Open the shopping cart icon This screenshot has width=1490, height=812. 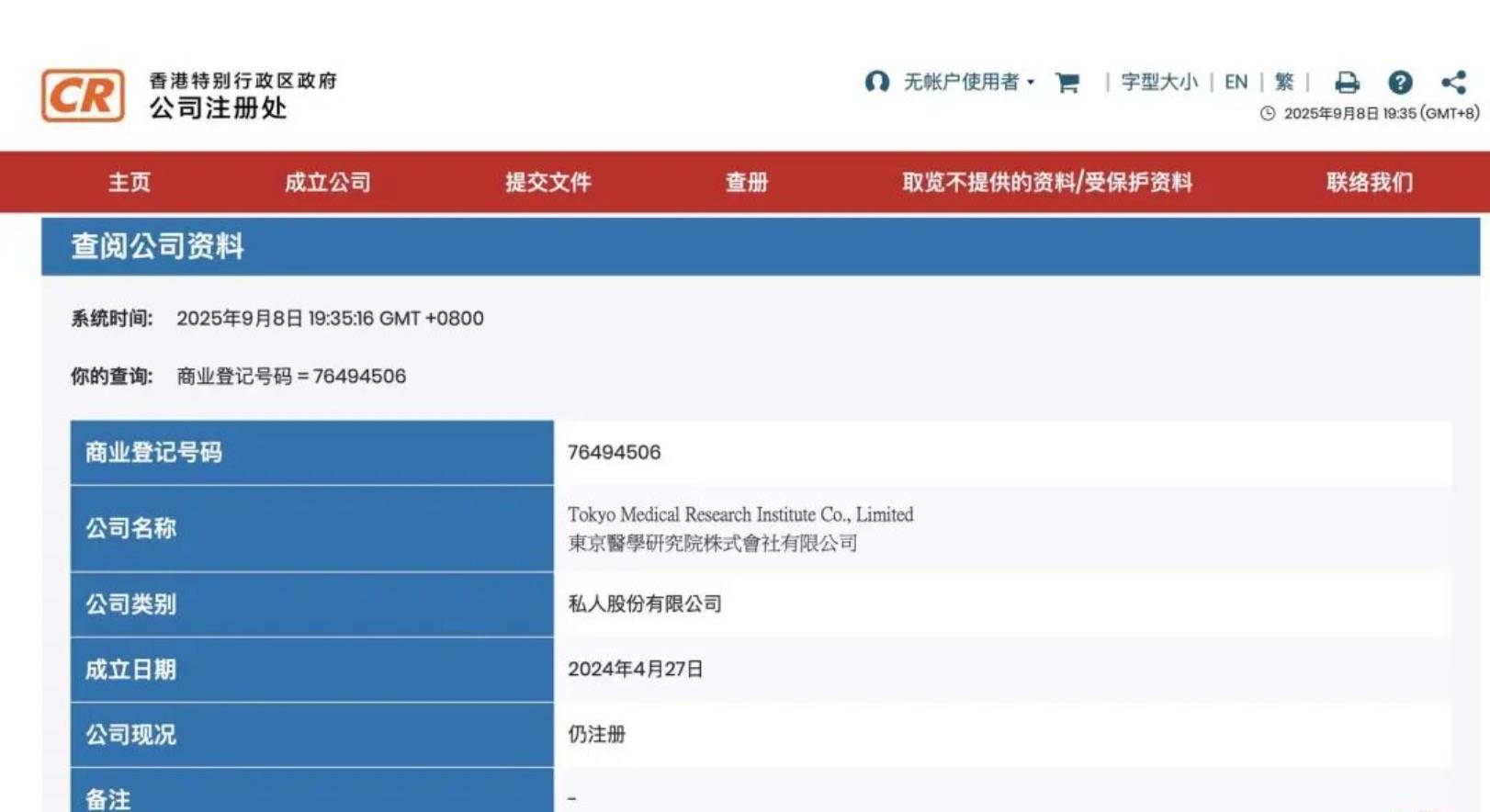coord(1067,84)
